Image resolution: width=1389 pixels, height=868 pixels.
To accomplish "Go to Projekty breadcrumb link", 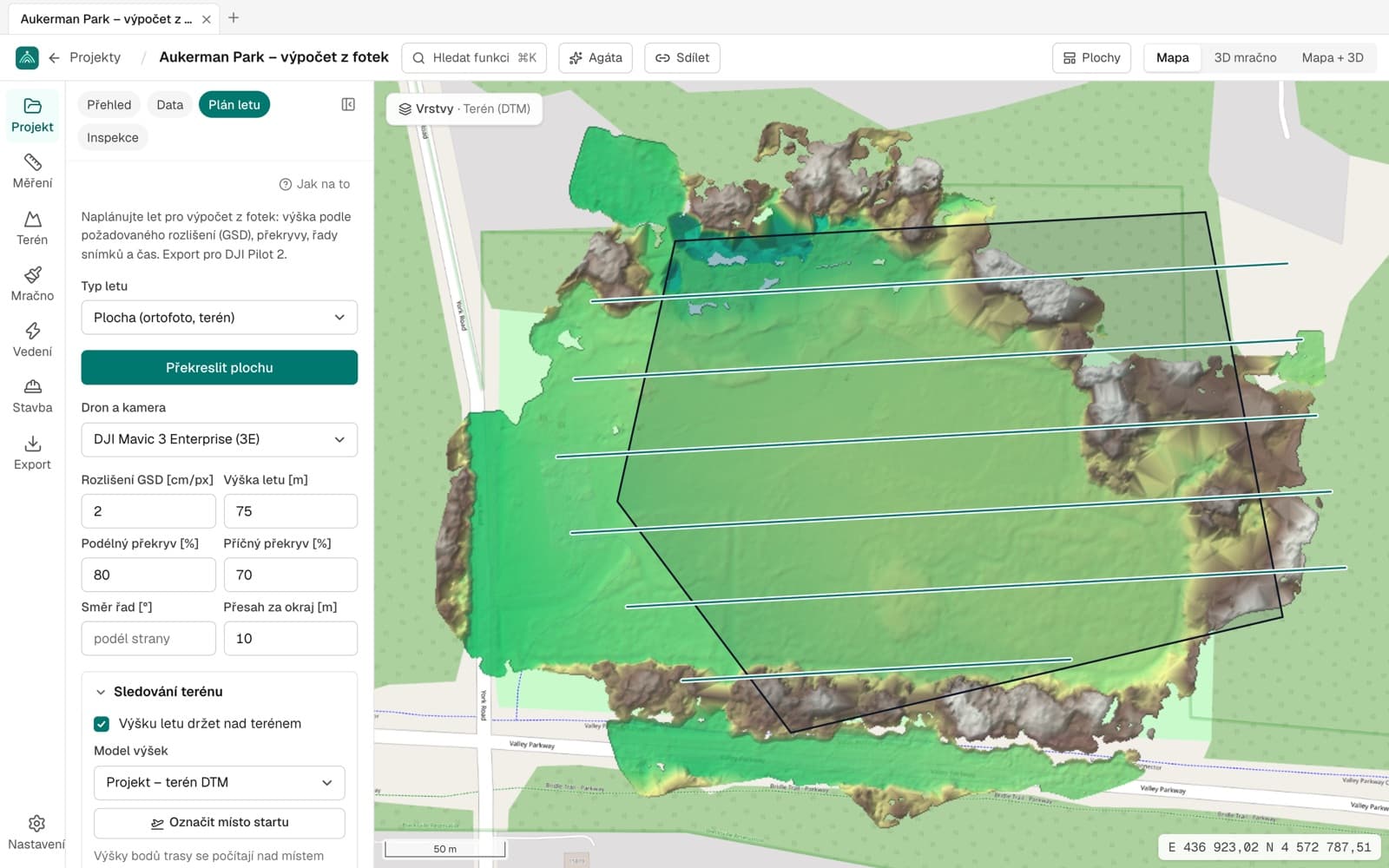I will click(x=95, y=57).
